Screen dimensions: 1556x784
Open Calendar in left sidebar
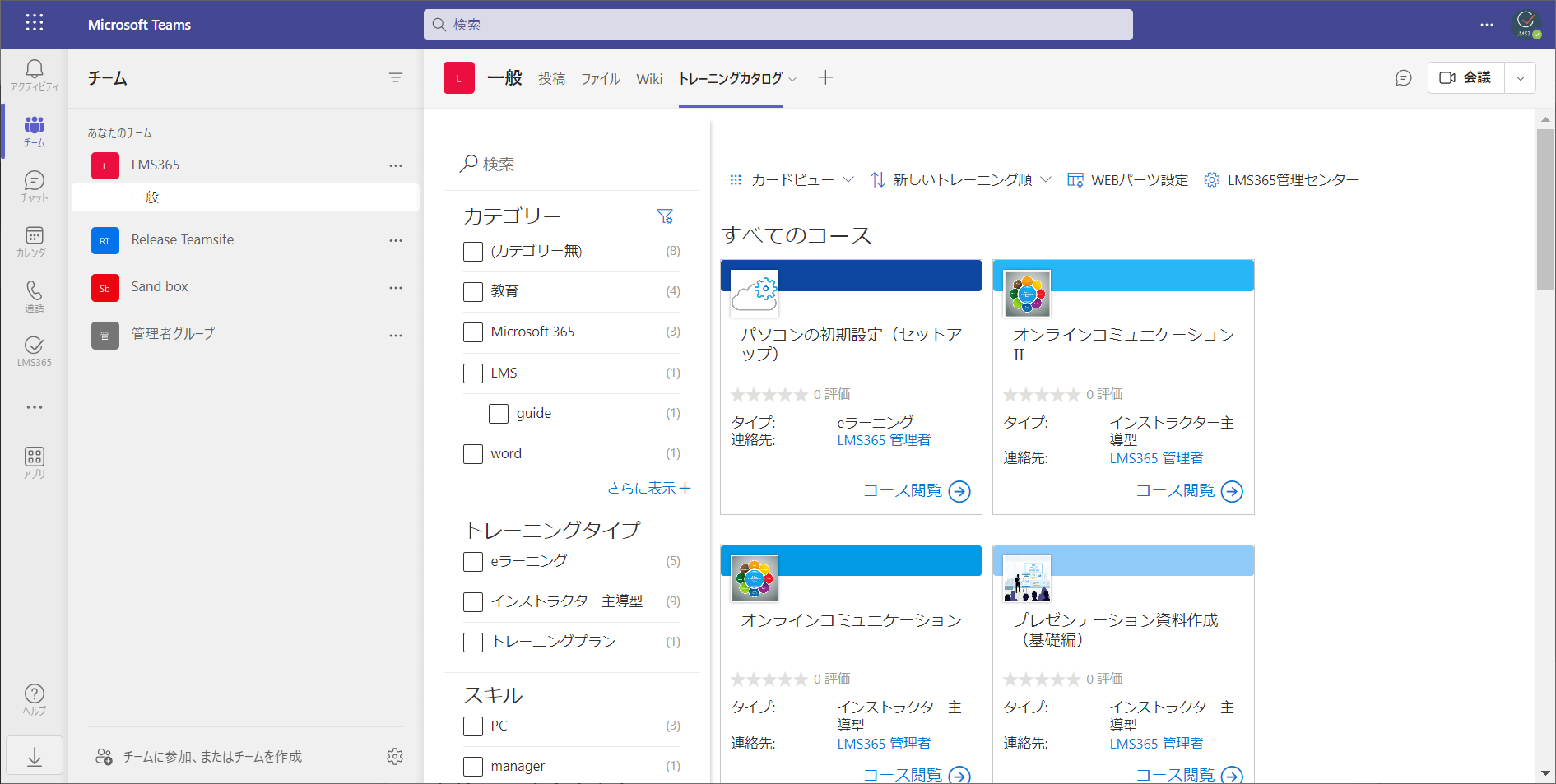(x=35, y=242)
